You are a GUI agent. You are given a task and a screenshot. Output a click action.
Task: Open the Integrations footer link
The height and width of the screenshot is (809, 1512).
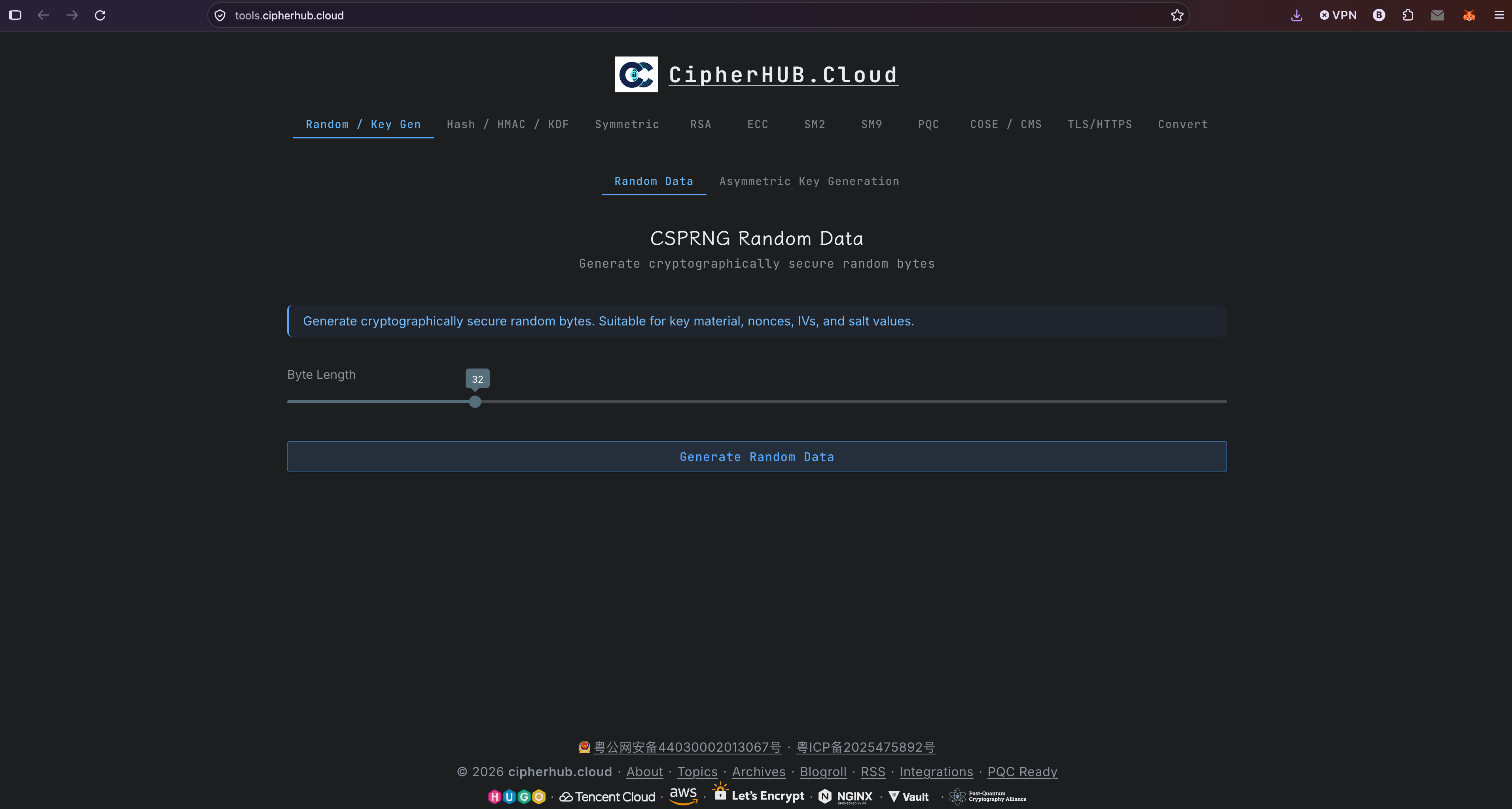coord(936,772)
